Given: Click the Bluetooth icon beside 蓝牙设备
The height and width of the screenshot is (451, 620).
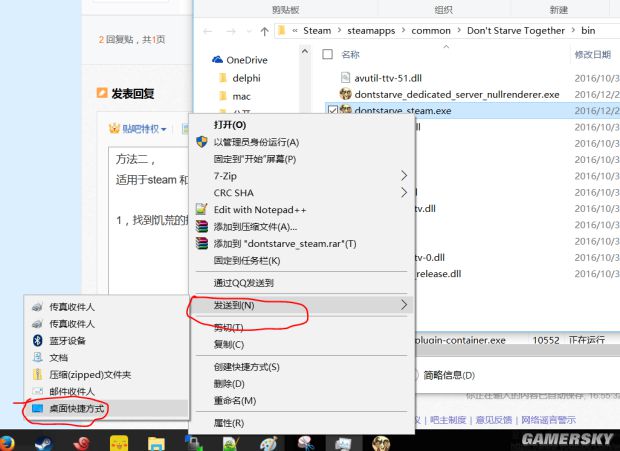Looking at the screenshot, I should (38, 340).
